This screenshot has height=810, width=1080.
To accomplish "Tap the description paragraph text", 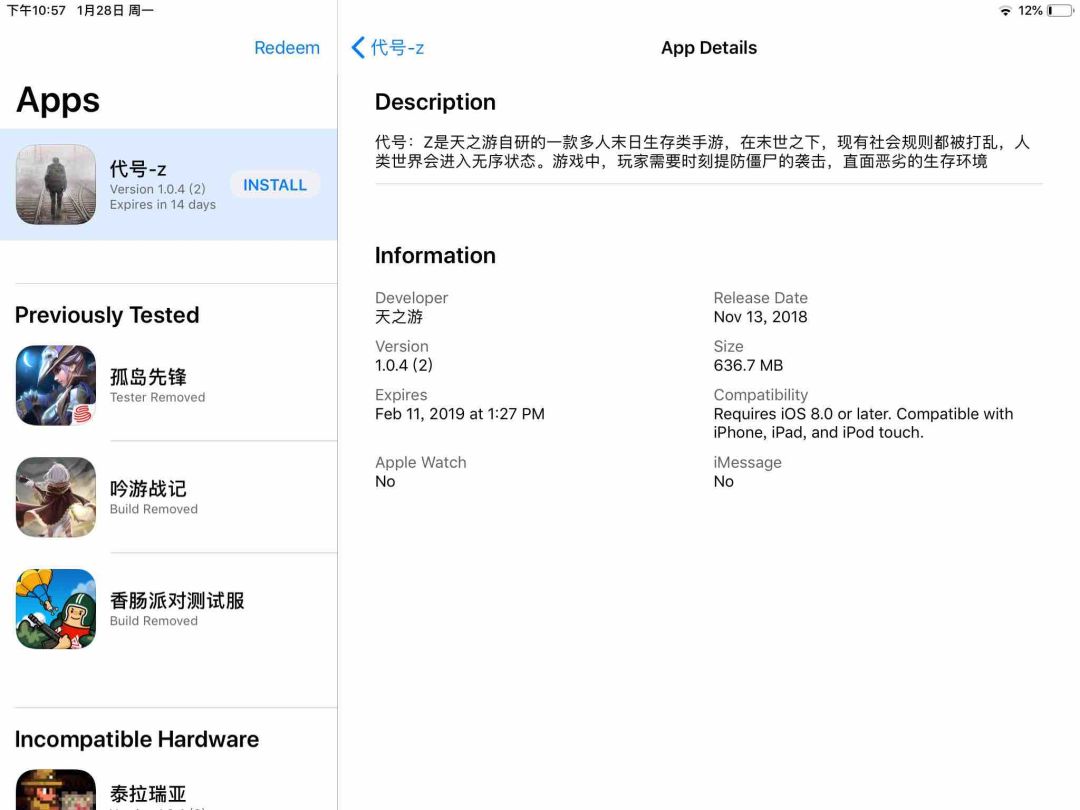I will tap(703, 152).
